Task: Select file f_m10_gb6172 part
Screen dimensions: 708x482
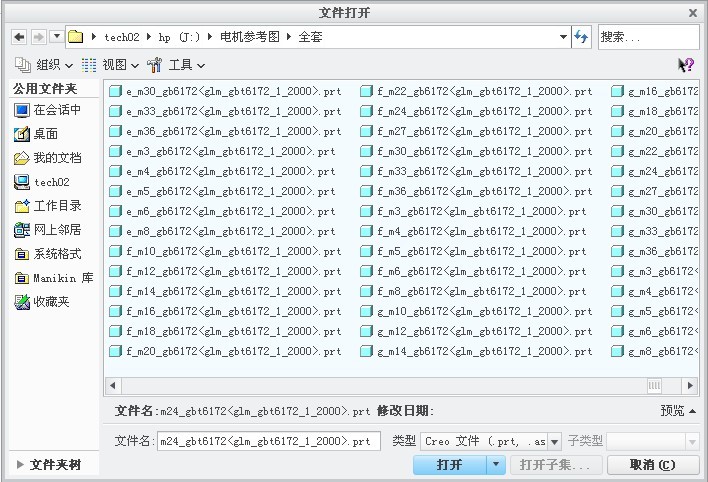Action: pyautogui.click(x=225, y=251)
